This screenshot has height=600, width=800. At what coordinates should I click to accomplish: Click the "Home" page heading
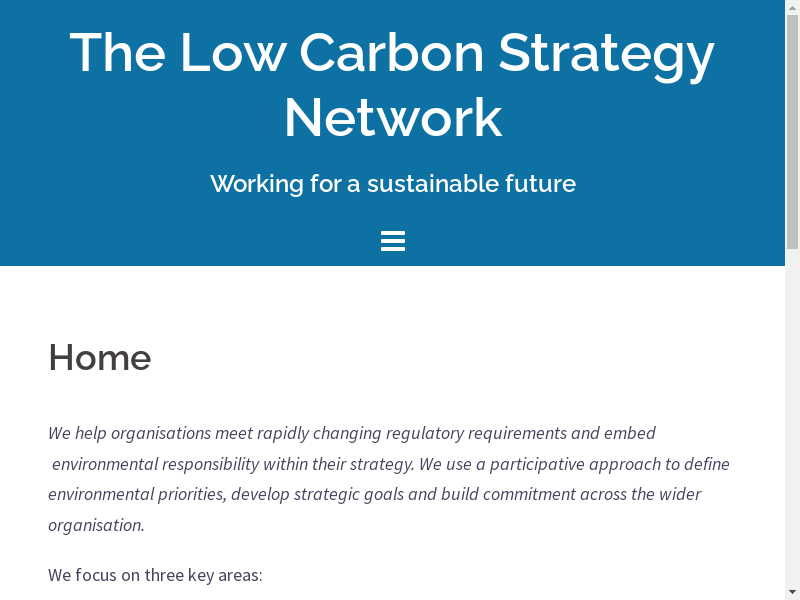point(100,357)
